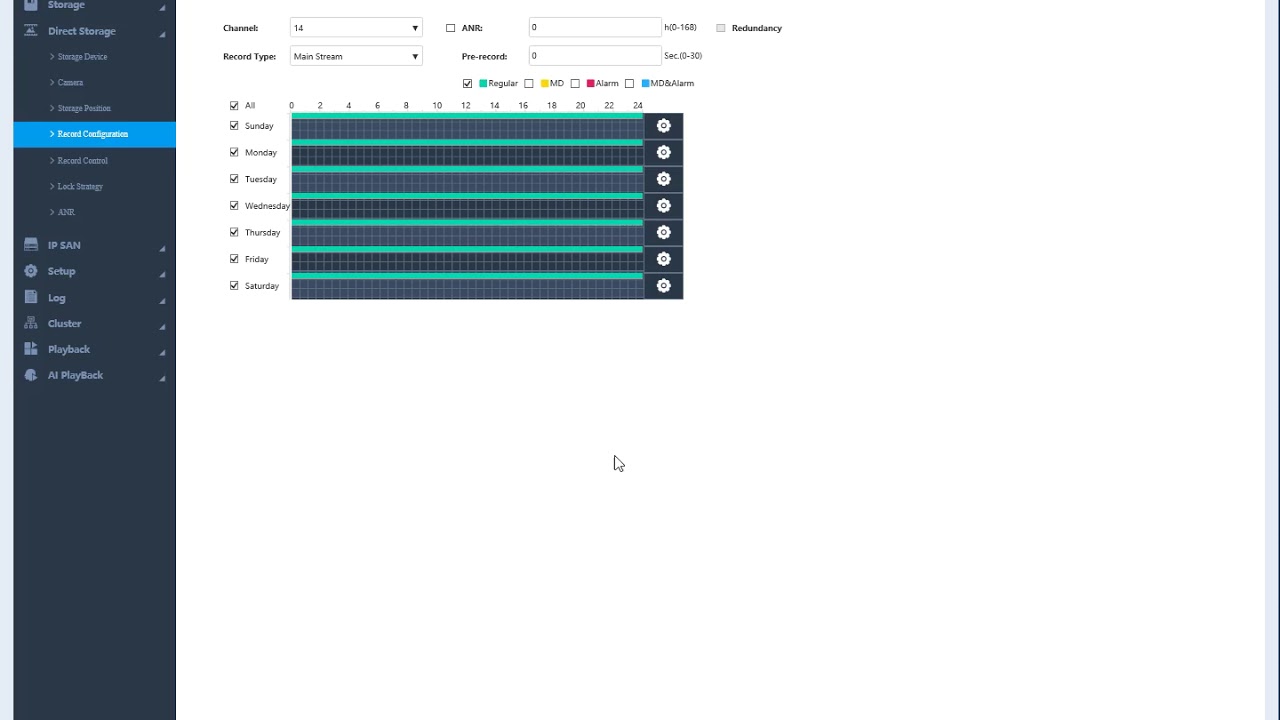This screenshot has height=720, width=1280.
Task: Enable the ANR checkbox
Action: [450, 28]
